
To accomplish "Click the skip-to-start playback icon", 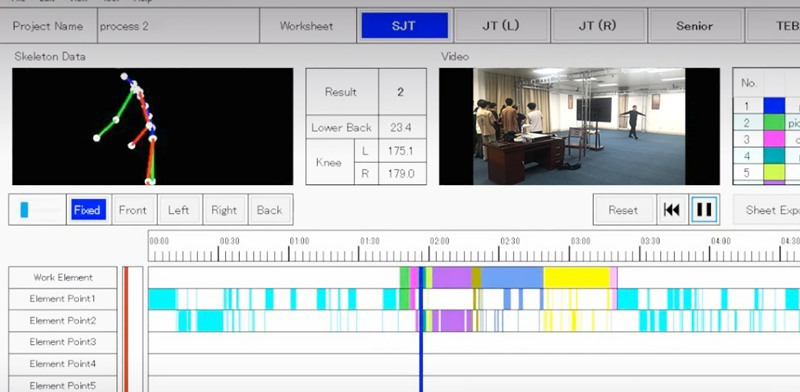I will (x=672, y=210).
